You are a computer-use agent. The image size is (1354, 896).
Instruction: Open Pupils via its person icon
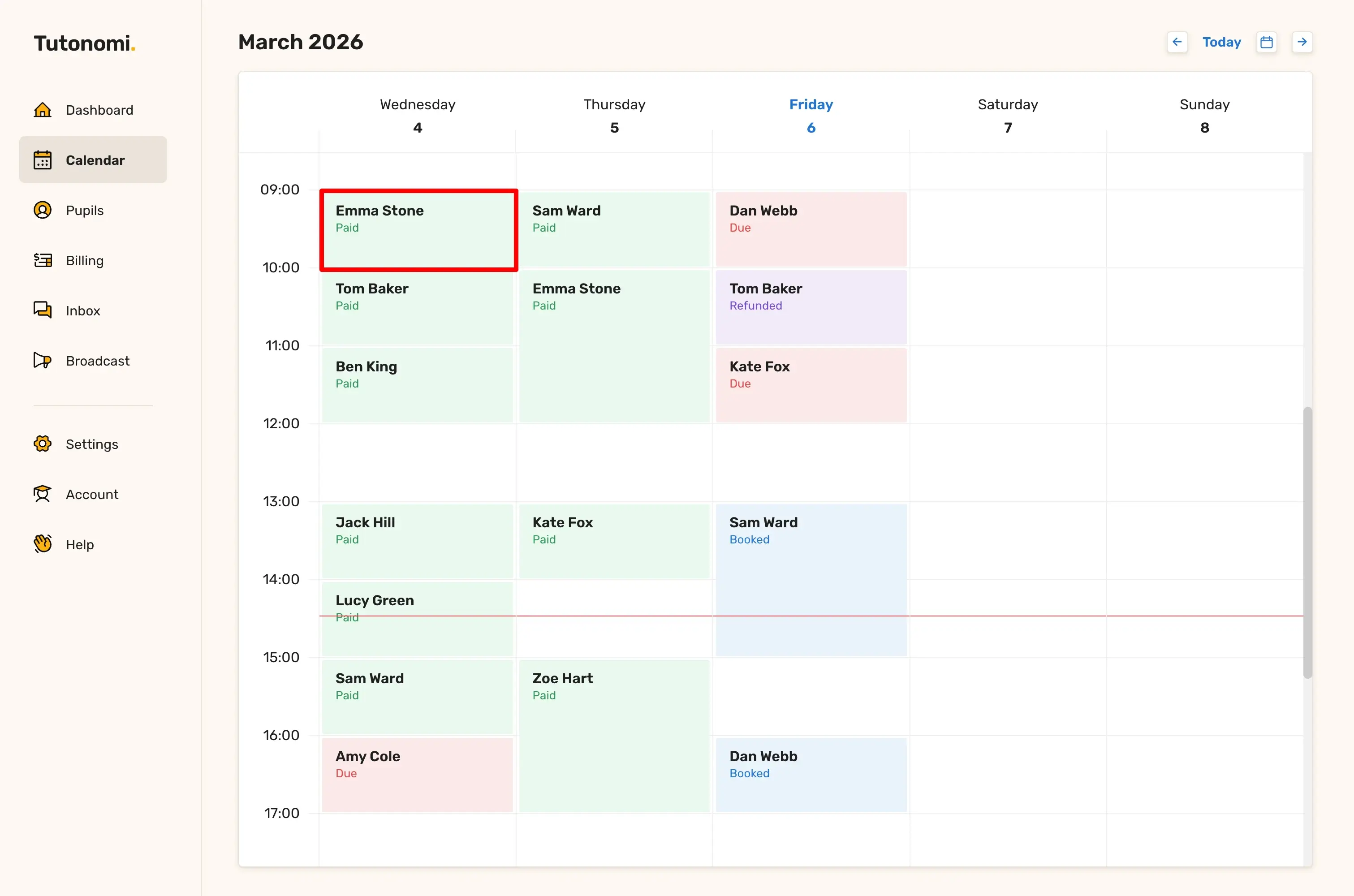pos(42,210)
